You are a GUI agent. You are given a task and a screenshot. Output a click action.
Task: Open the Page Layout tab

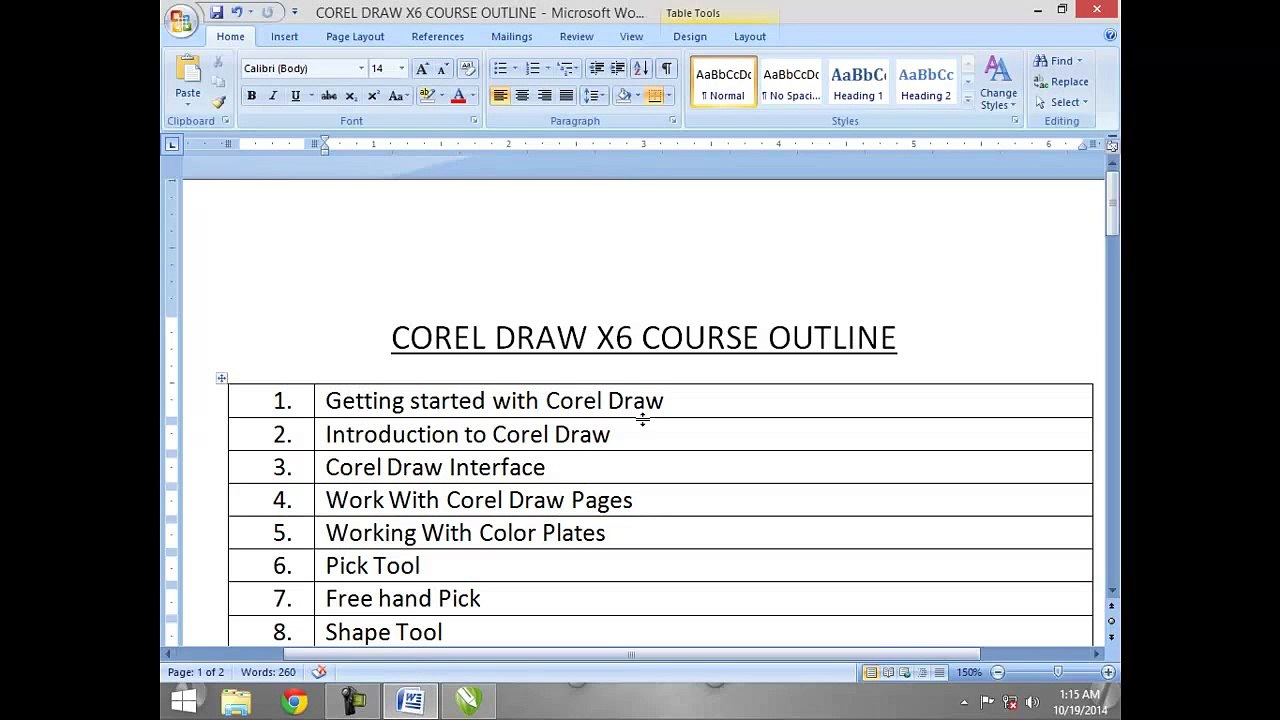click(x=355, y=36)
